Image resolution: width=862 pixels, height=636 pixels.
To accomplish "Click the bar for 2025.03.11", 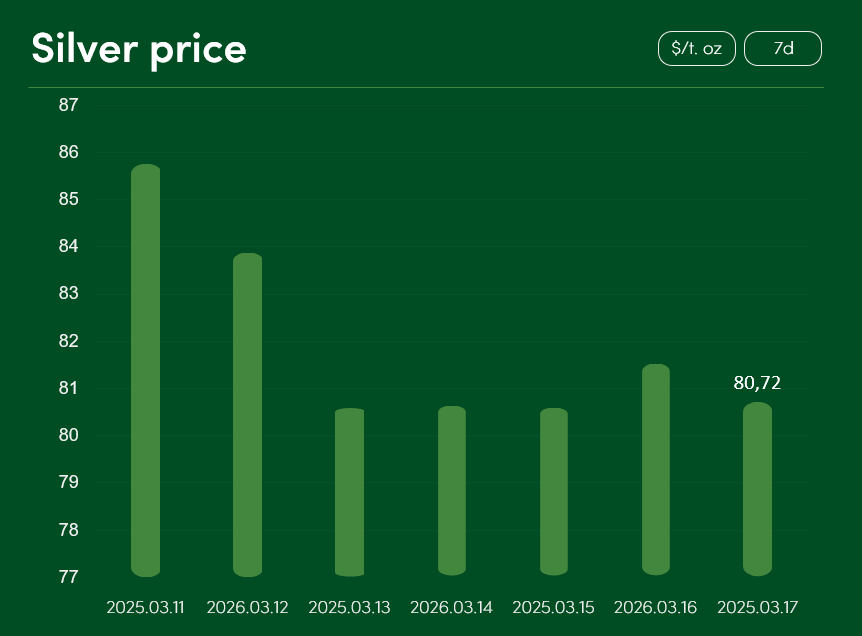I will click(146, 370).
